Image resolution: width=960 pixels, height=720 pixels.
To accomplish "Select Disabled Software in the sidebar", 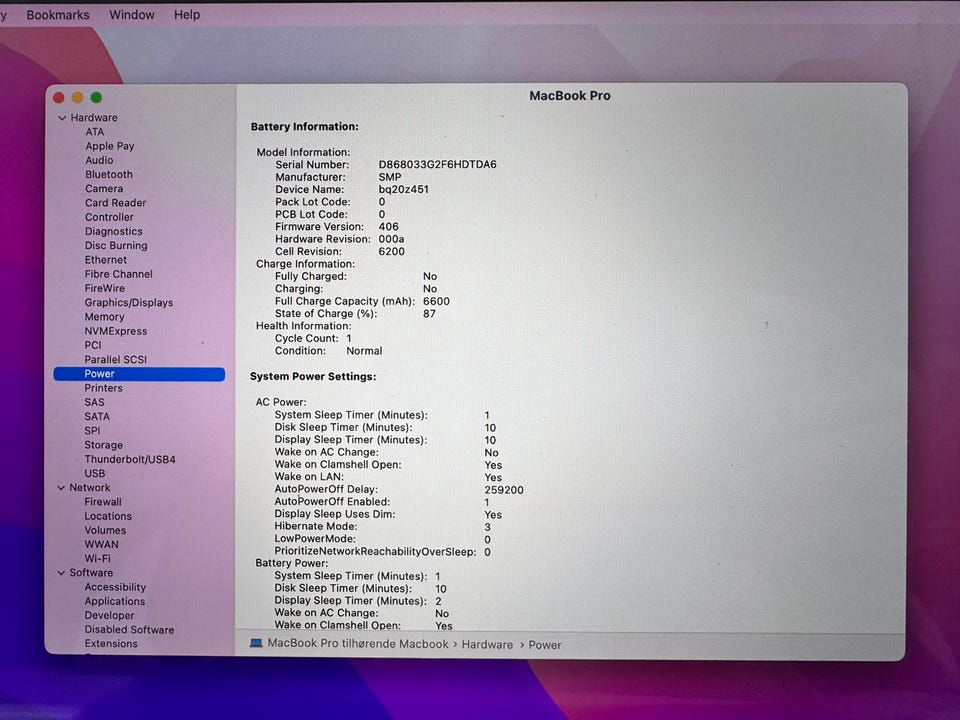I will tap(129, 629).
